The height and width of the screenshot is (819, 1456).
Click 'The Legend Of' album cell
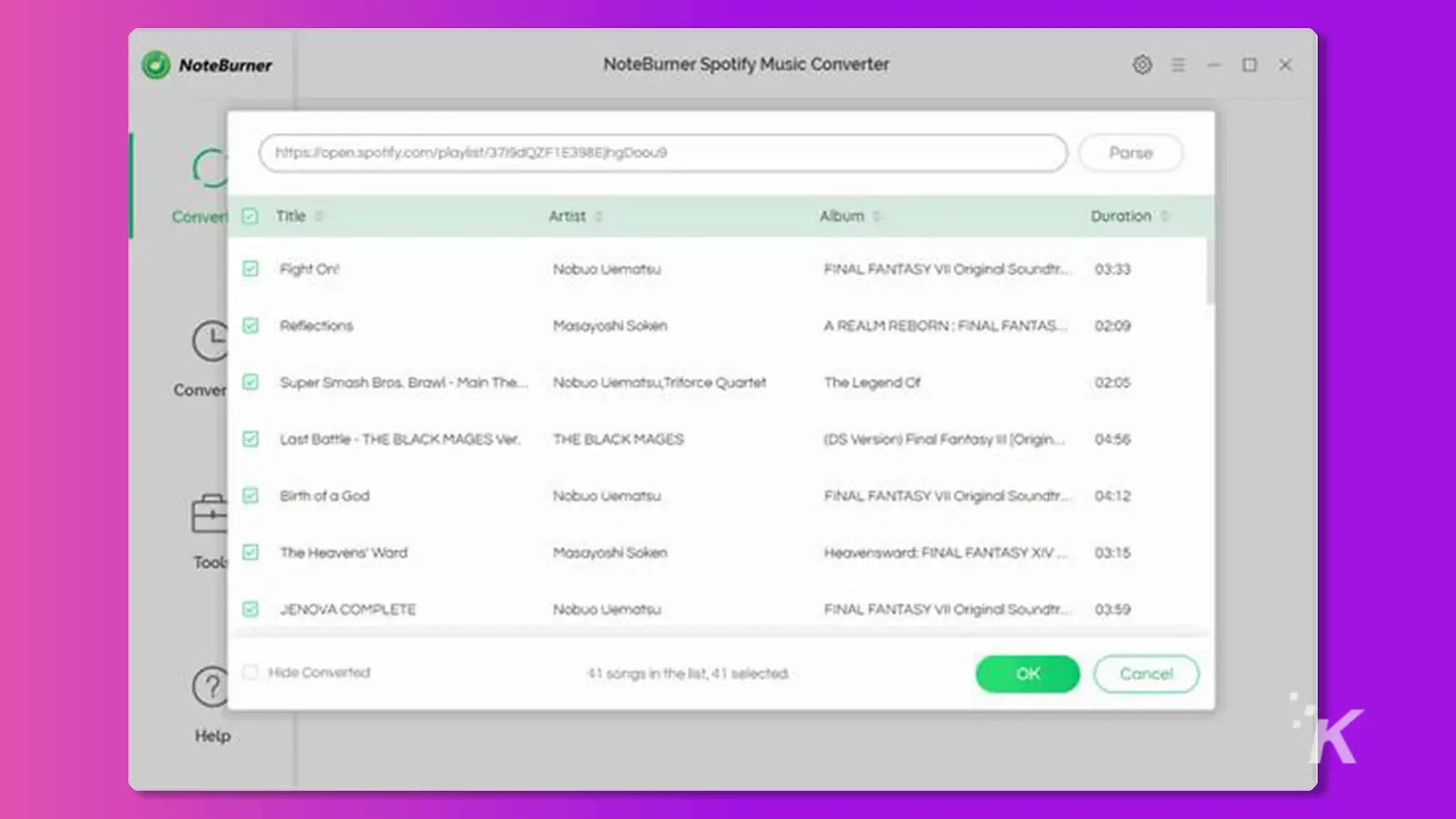(x=872, y=383)
